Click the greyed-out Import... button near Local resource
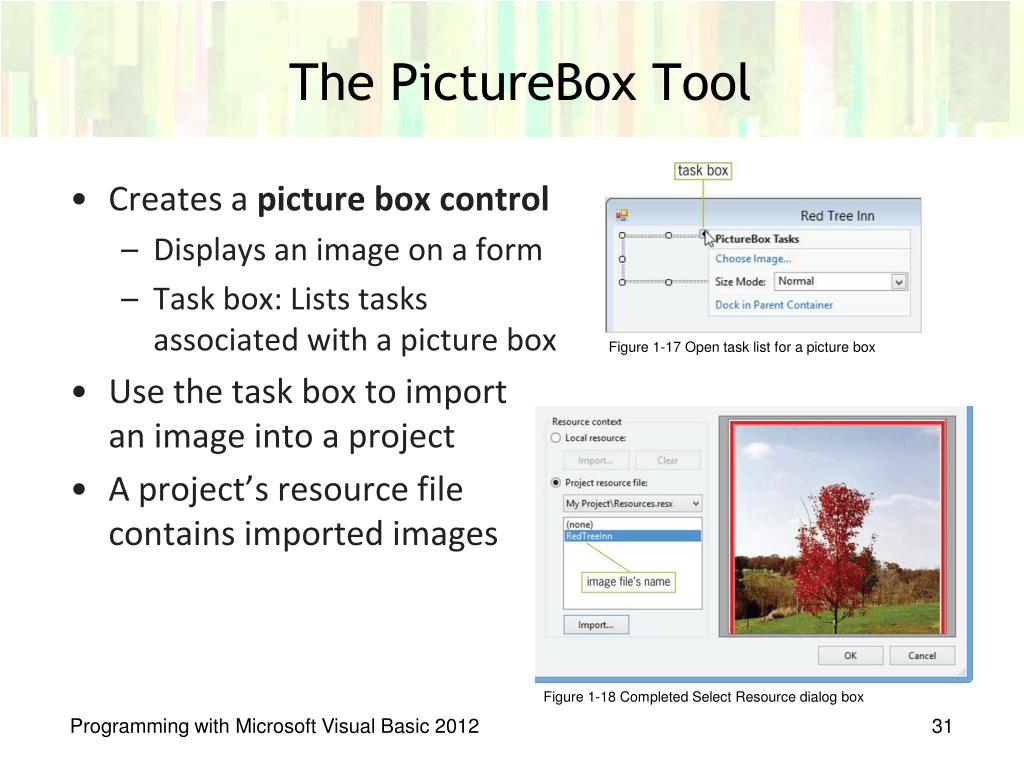Screen dimensions: 1024x768 pyautogui.click(x=596, y=460)
